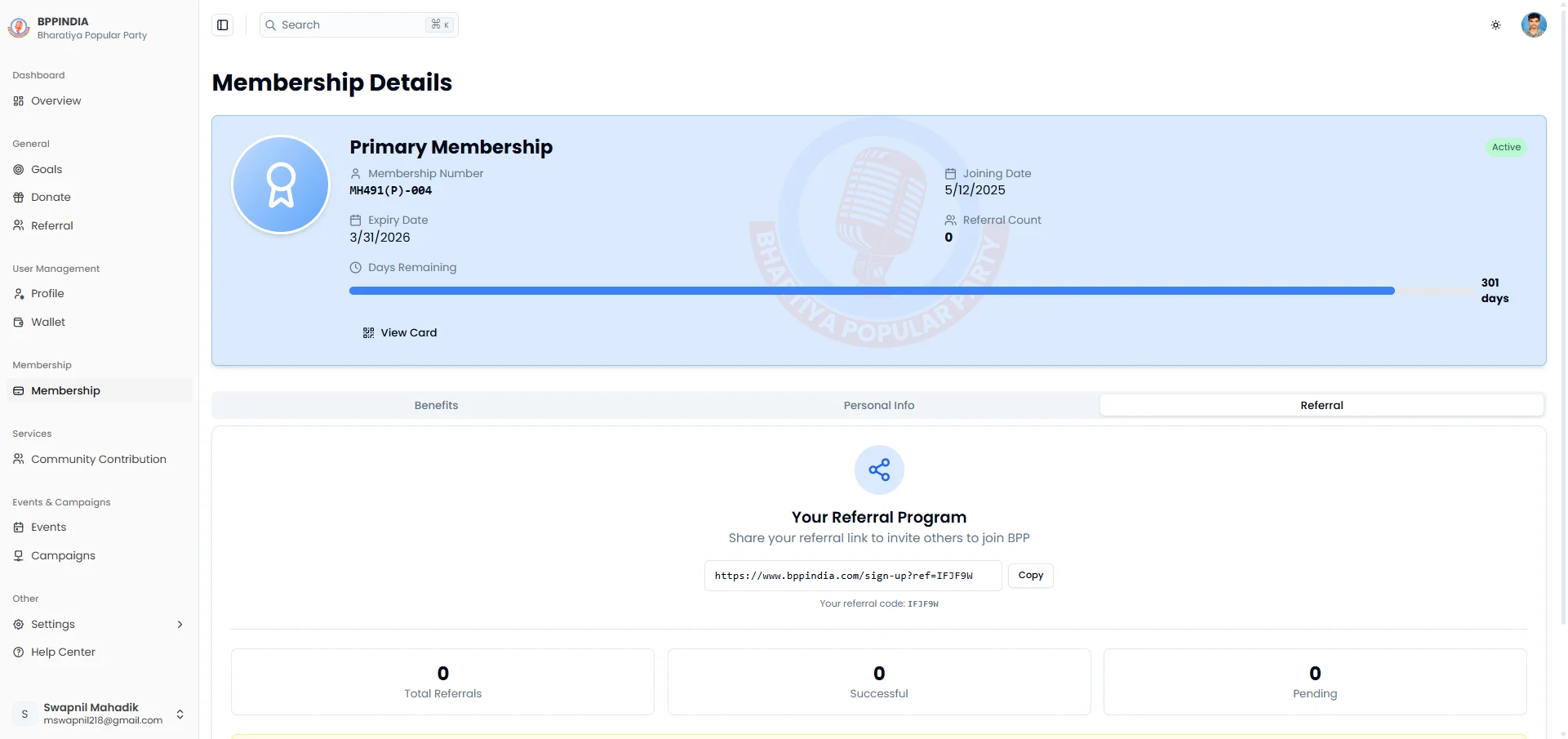Click the Pending referrals card
This screenshot has width=1568, height=739.
click(x=1315, y=682)
